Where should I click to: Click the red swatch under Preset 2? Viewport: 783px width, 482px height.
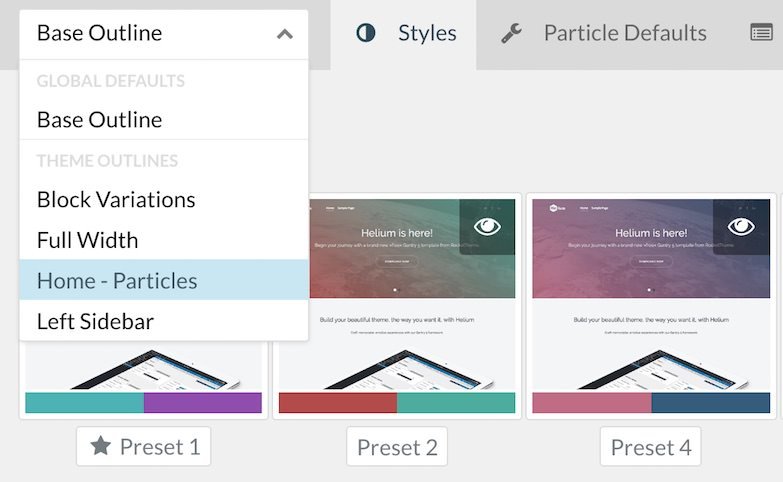(x=338, y=403)
